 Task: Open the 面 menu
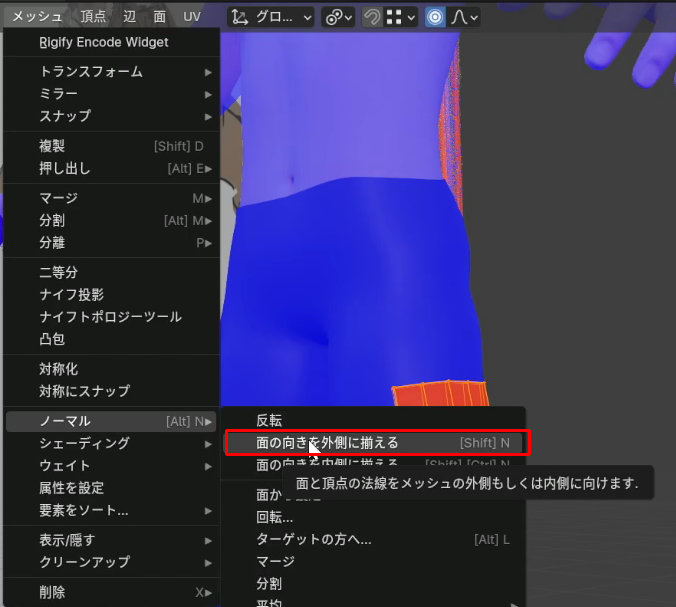[x=160, y=17]
